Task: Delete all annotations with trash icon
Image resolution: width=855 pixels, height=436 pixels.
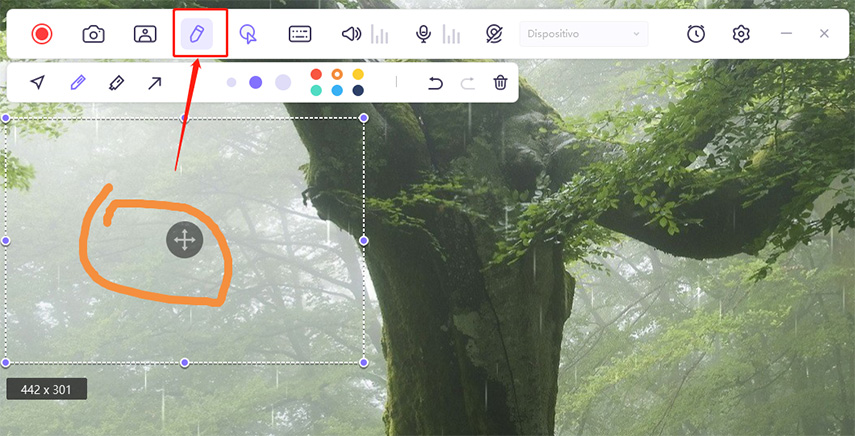Action: pyautogui.click(x=500, y=83)
